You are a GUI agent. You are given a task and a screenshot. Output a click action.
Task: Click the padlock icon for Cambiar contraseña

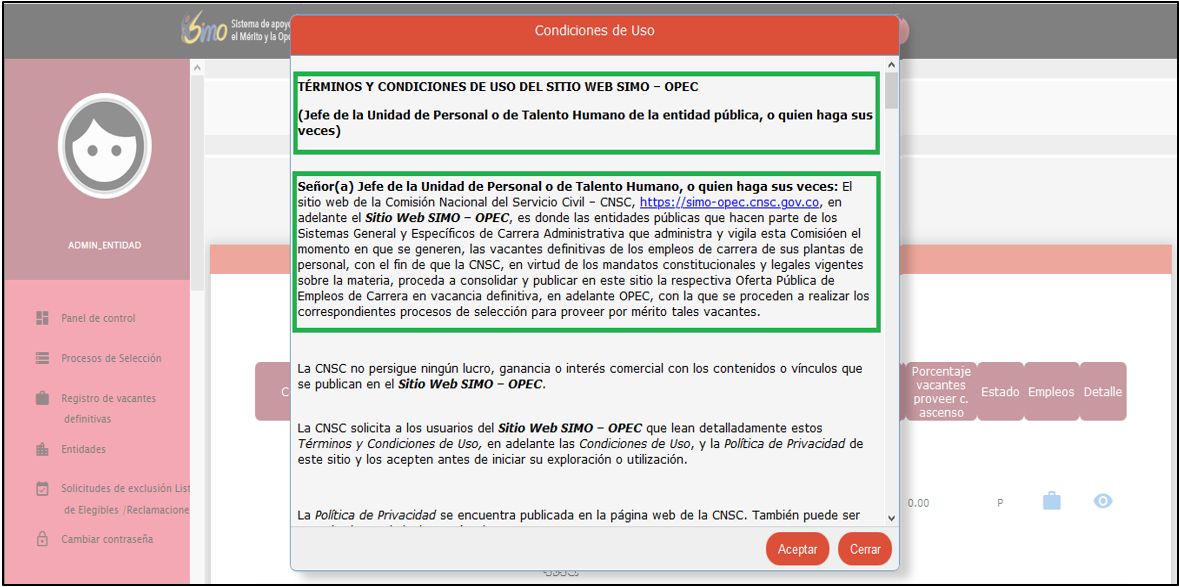point(42,539)
